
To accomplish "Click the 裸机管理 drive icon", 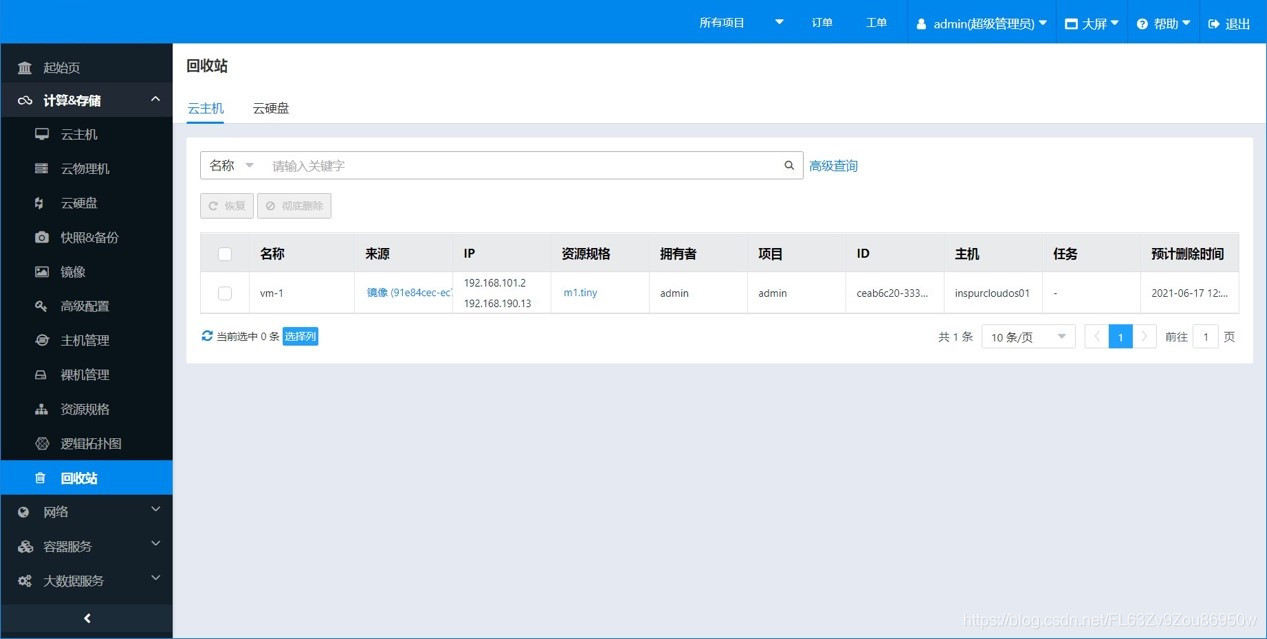I will pos(42,375).
